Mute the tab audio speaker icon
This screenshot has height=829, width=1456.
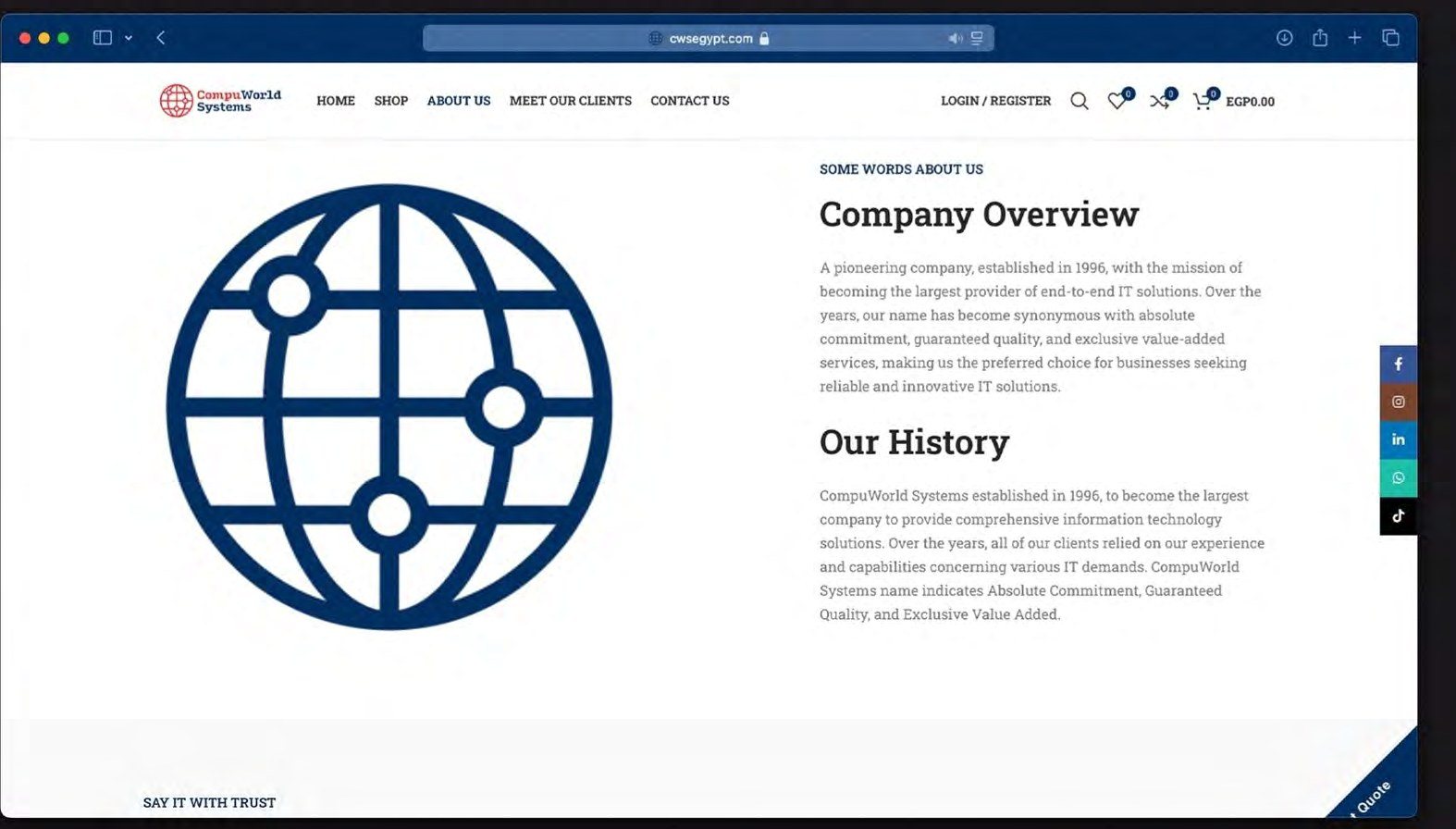955,38
